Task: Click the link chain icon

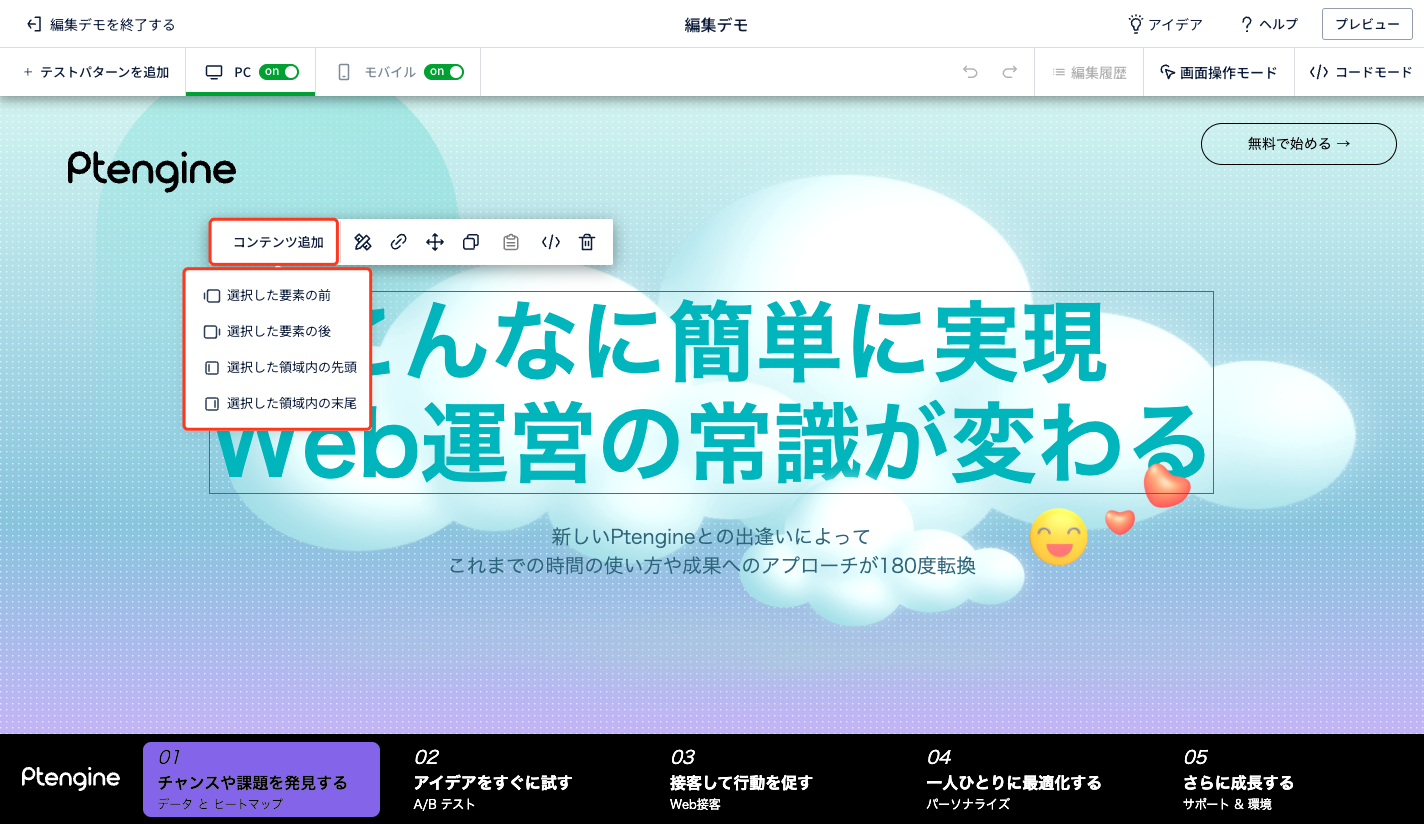Action: (x=398, y=242)
